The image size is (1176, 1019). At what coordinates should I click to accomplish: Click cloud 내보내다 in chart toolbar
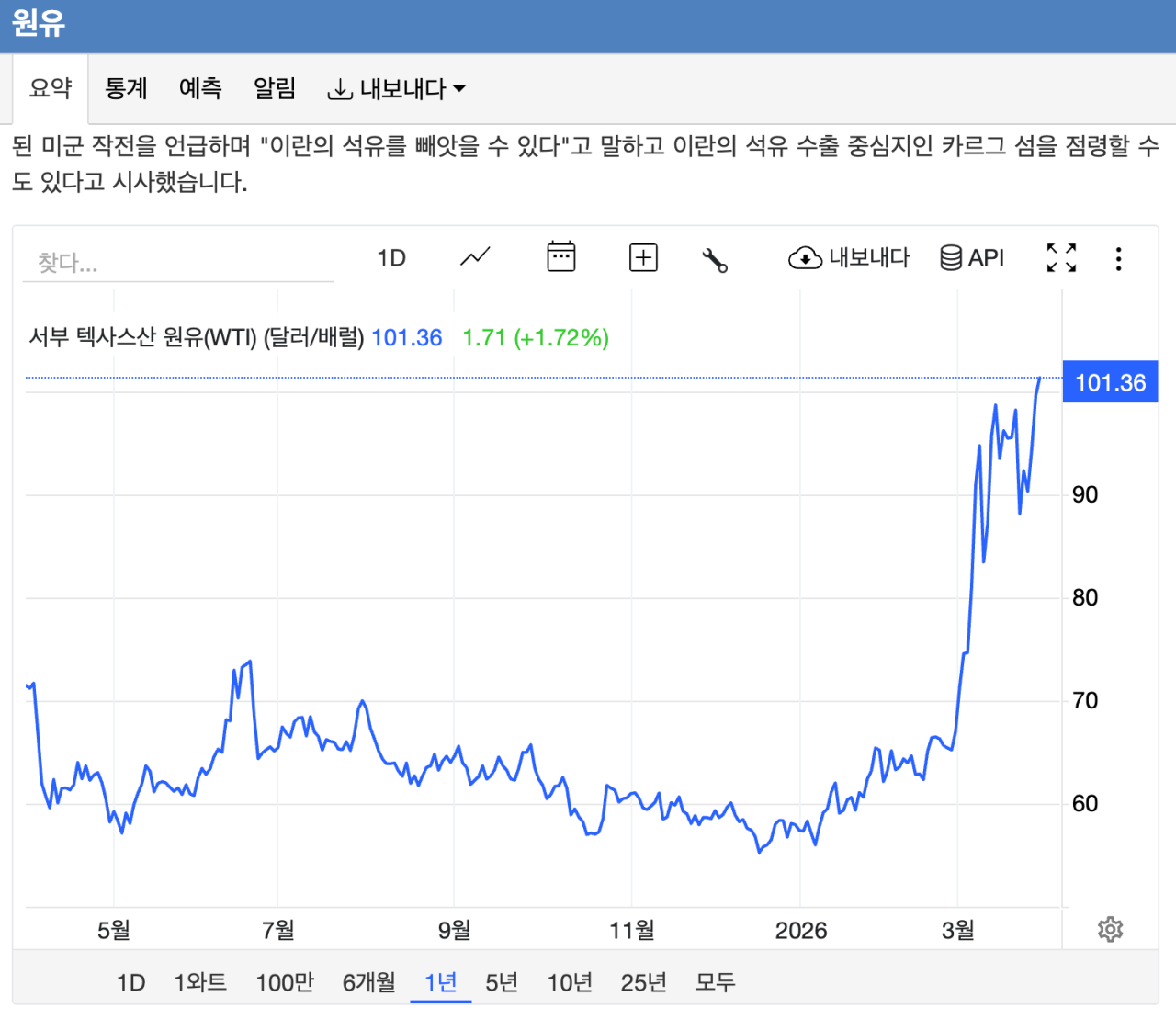pos(849,258)
